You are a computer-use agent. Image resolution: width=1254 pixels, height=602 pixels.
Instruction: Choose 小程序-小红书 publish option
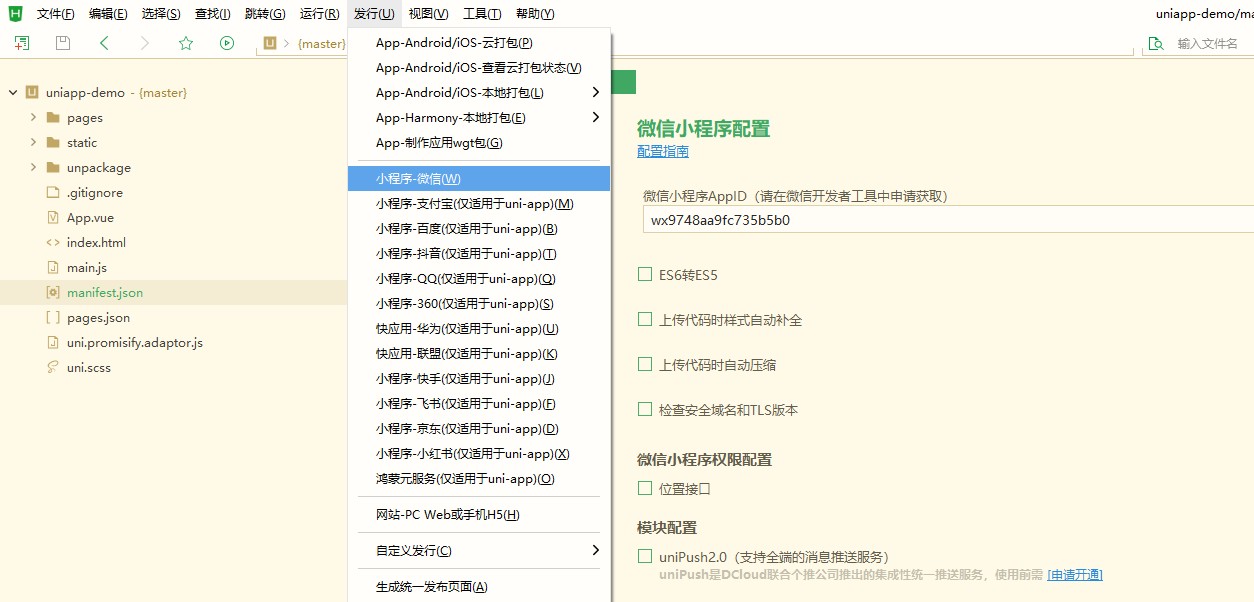(x=479, y=454)
